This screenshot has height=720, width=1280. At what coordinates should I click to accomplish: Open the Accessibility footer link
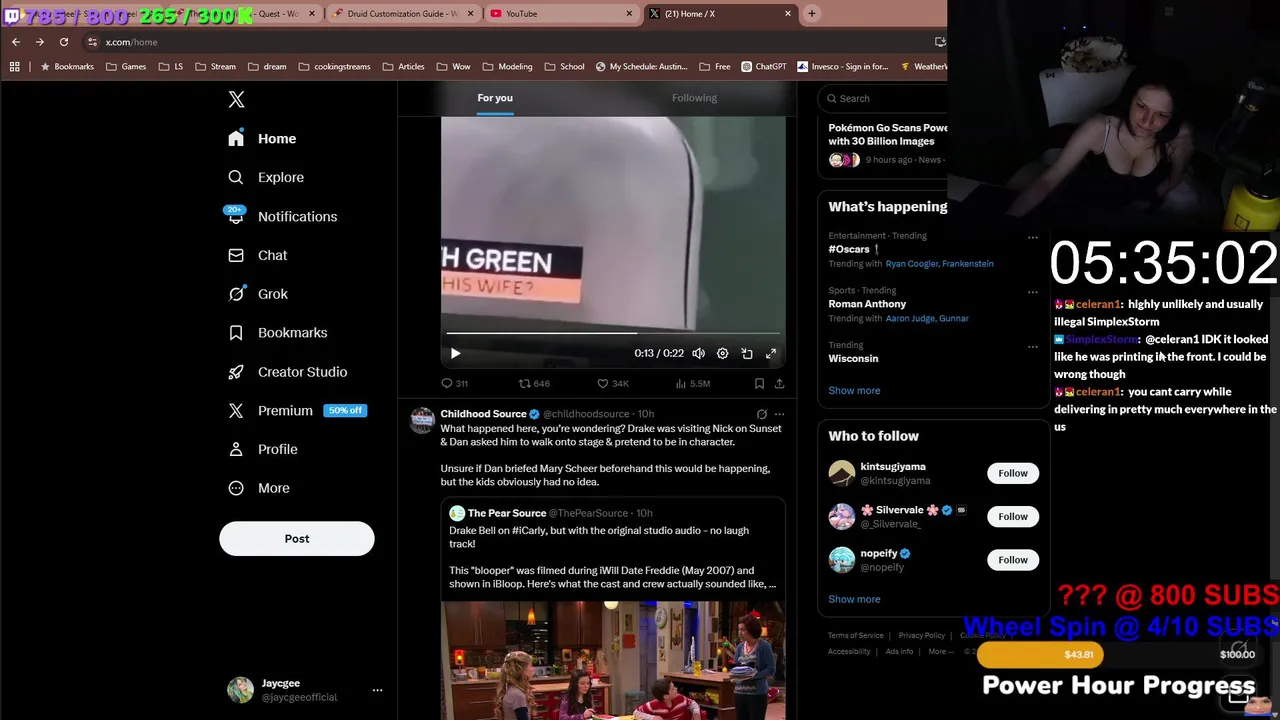click(849, 652)
